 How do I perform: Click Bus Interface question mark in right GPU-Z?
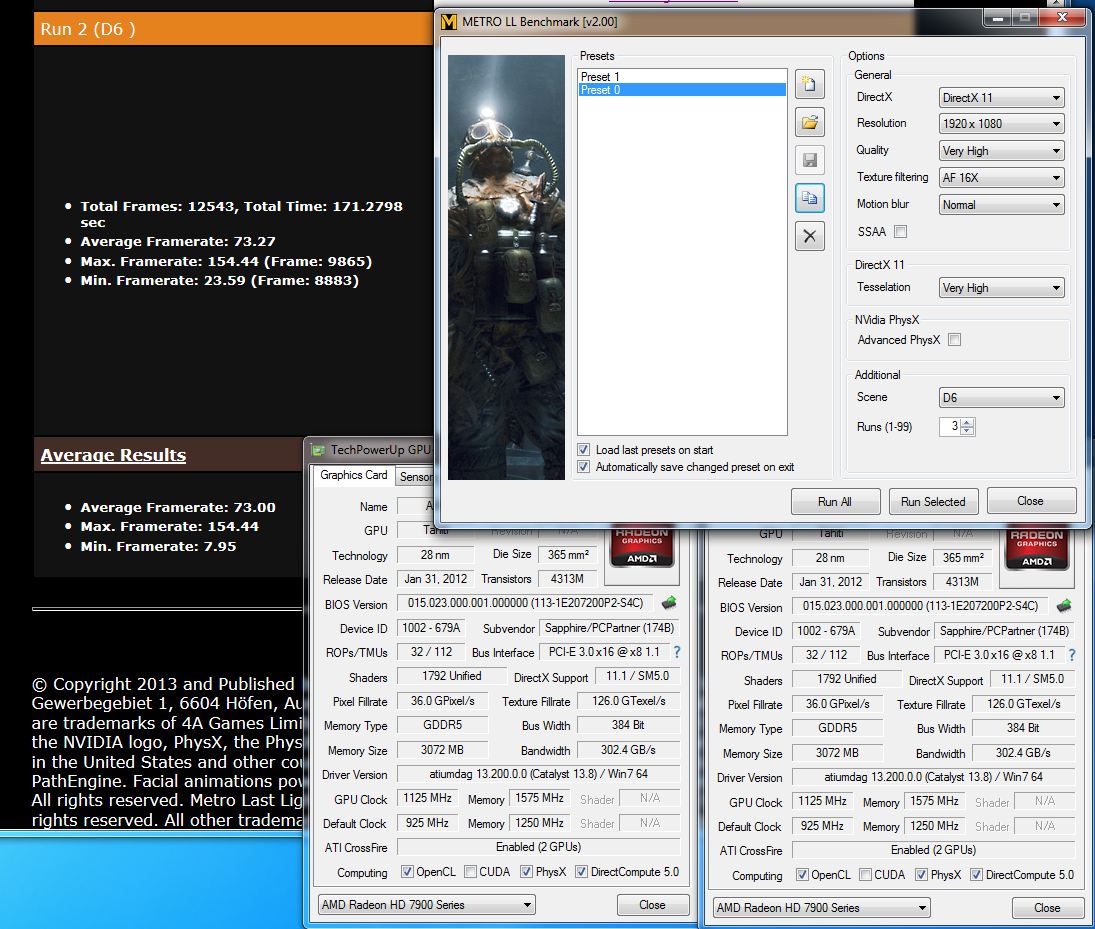pyautogui.click(x=1072, y=654)
